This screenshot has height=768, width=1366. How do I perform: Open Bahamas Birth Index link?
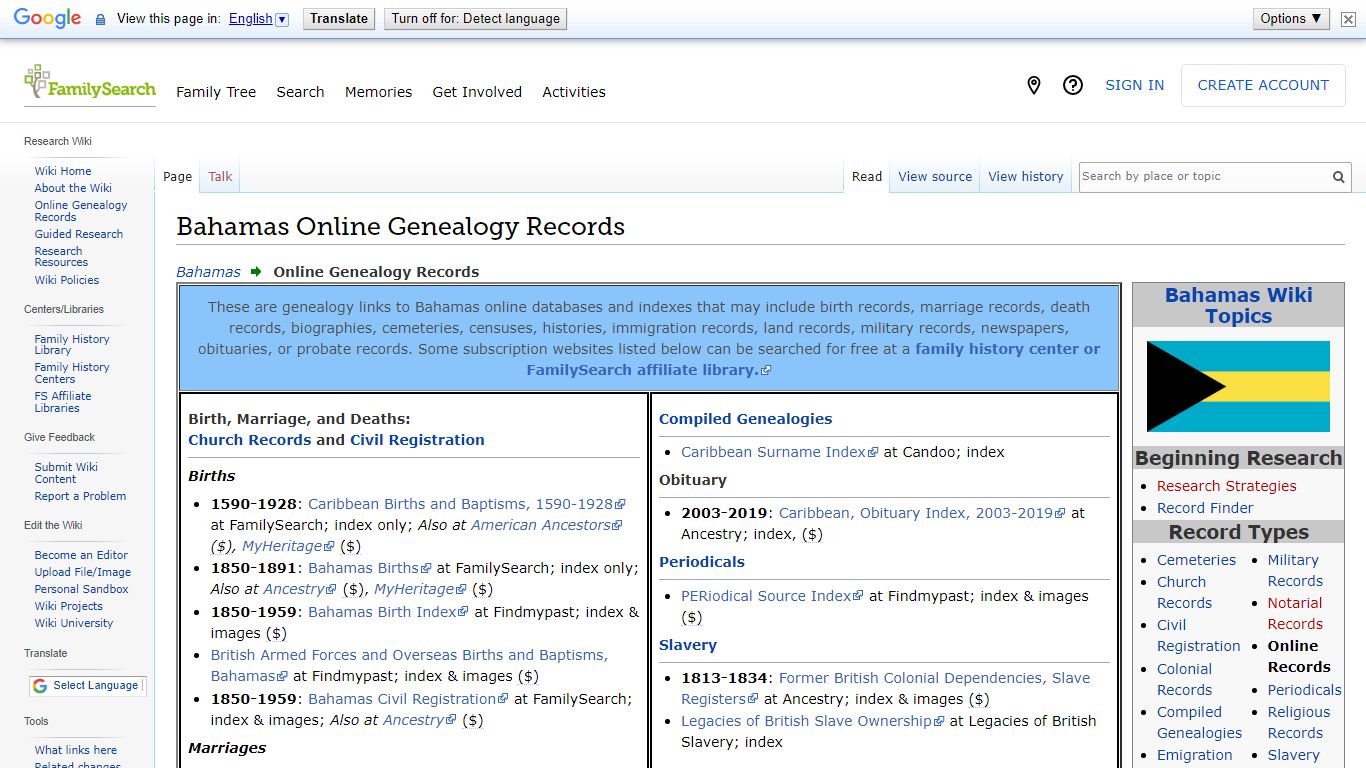pyautogui.click(x=388, y=612)
